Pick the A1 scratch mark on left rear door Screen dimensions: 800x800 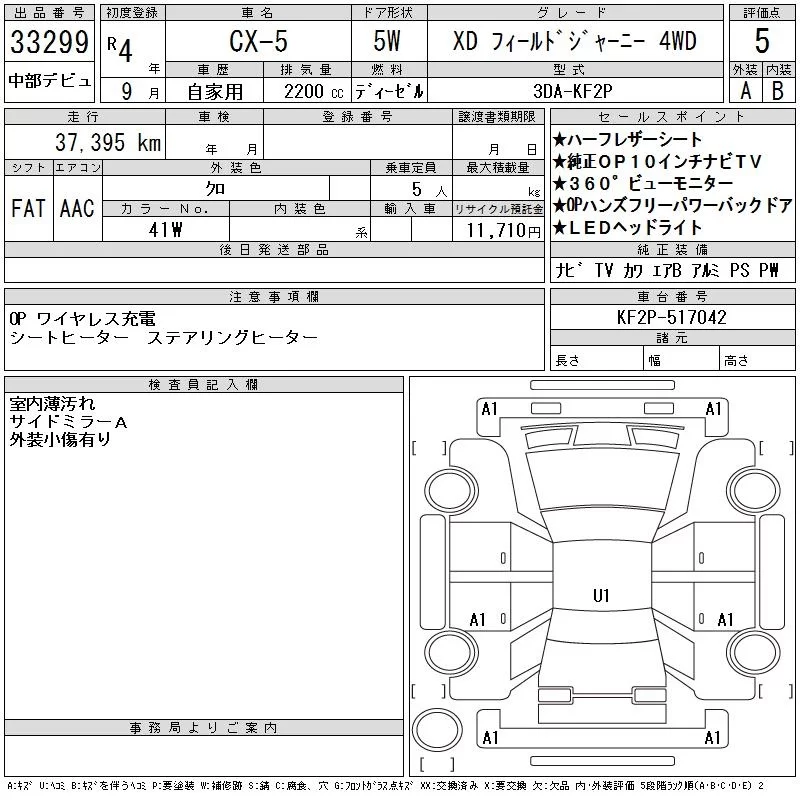(x=478, y=620)
